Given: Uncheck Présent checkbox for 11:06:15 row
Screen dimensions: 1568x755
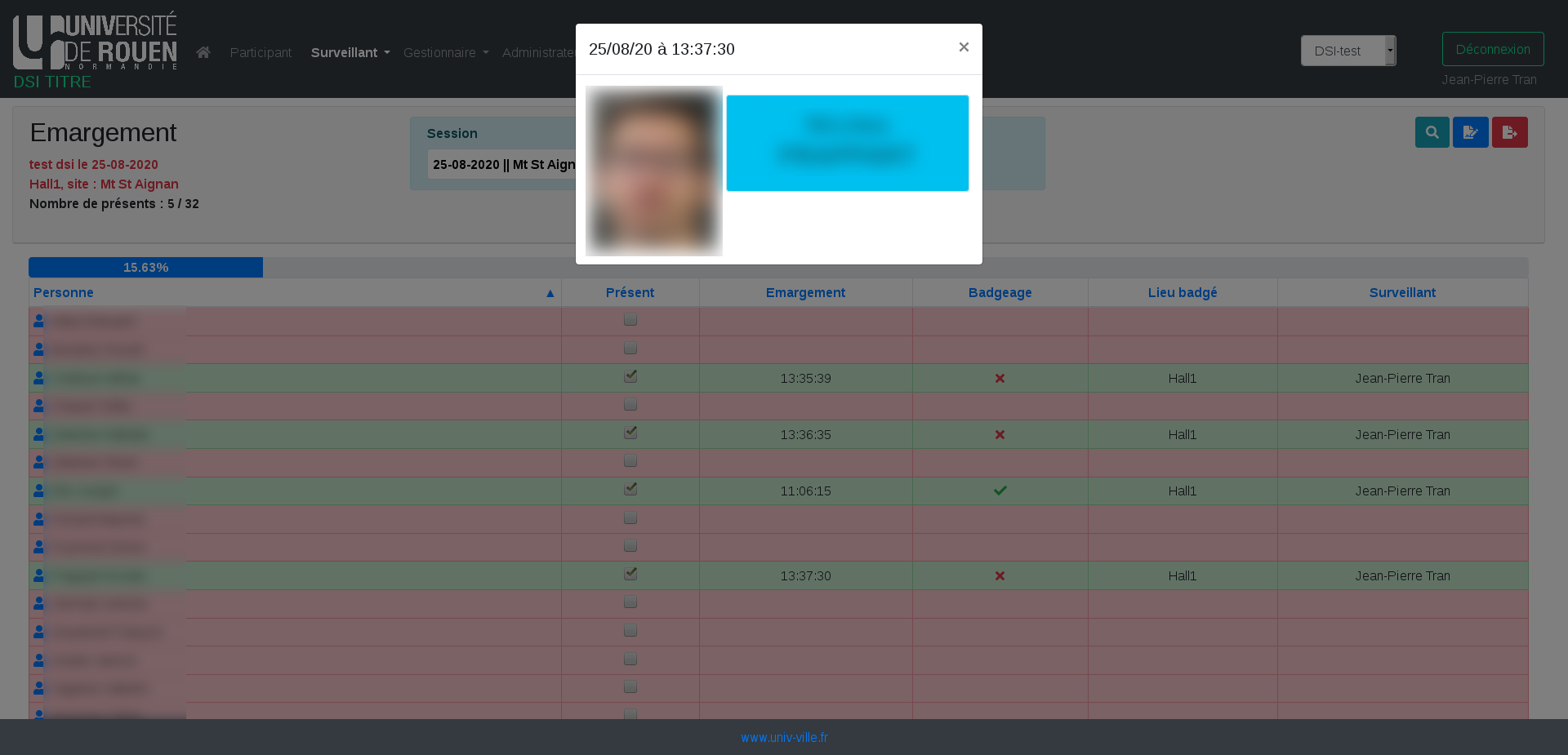Looking at the screenshot, I should pyautogui.click(x=630, y=489).
